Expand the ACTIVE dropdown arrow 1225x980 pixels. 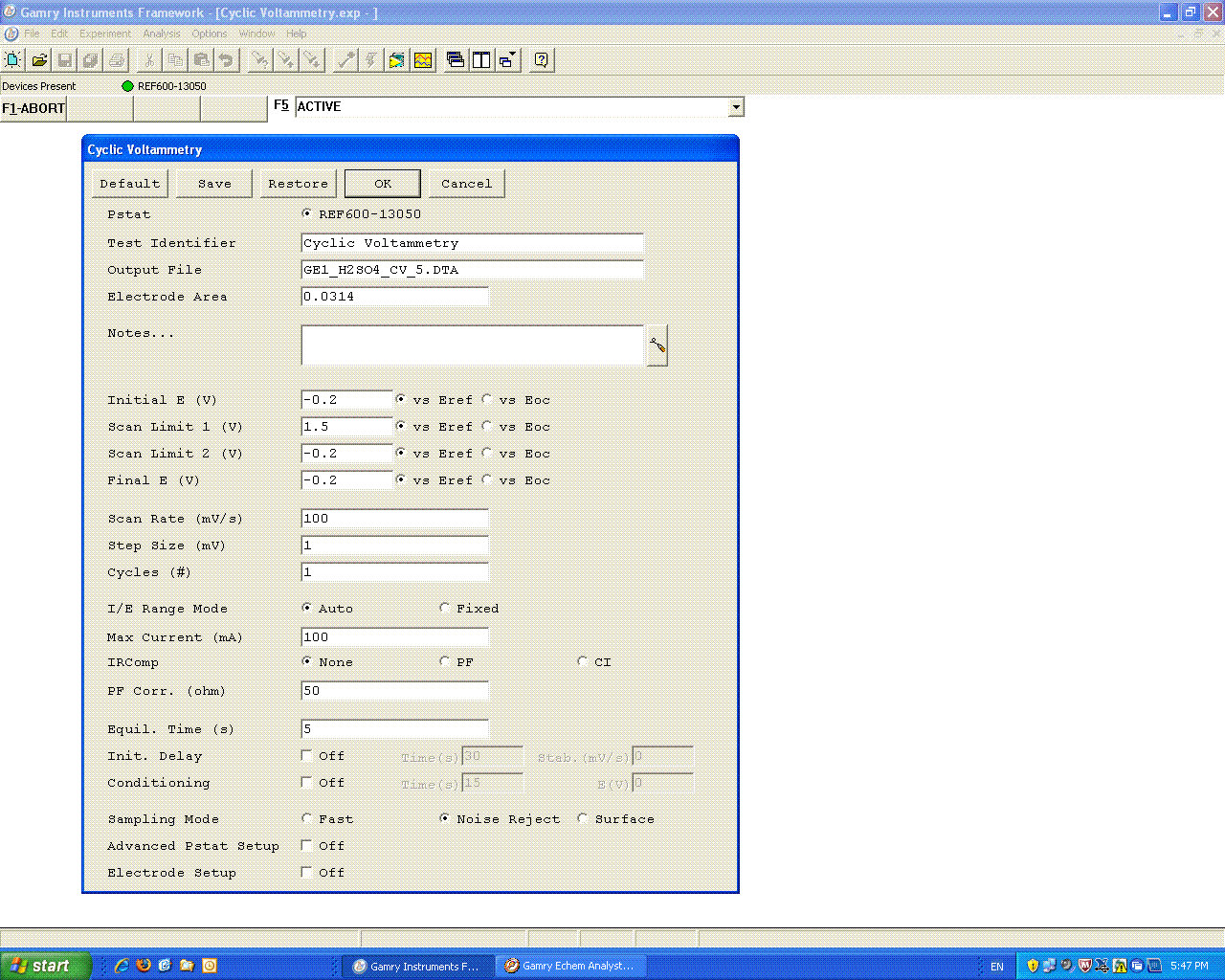(x=736, y=107)
